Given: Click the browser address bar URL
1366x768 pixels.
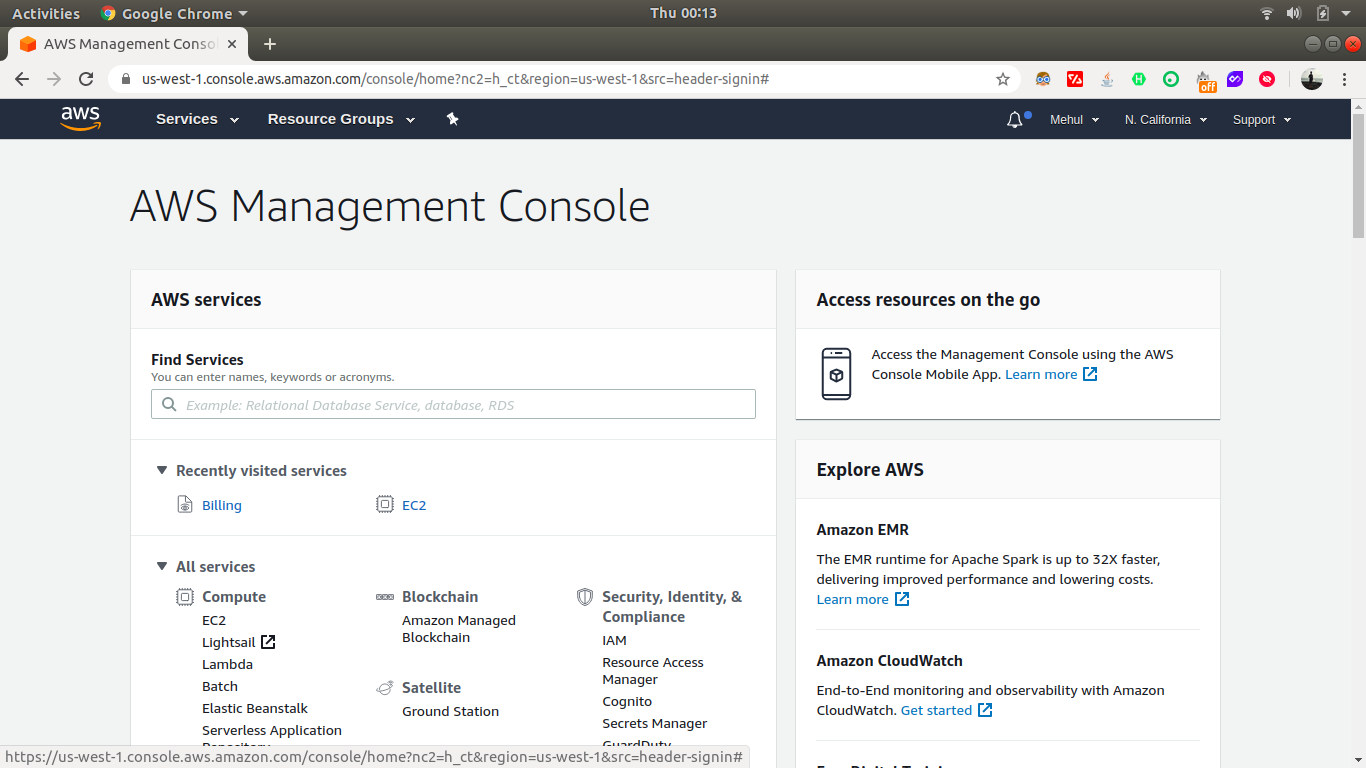Looking at the screenshot, I should click(x=455, y=79).
